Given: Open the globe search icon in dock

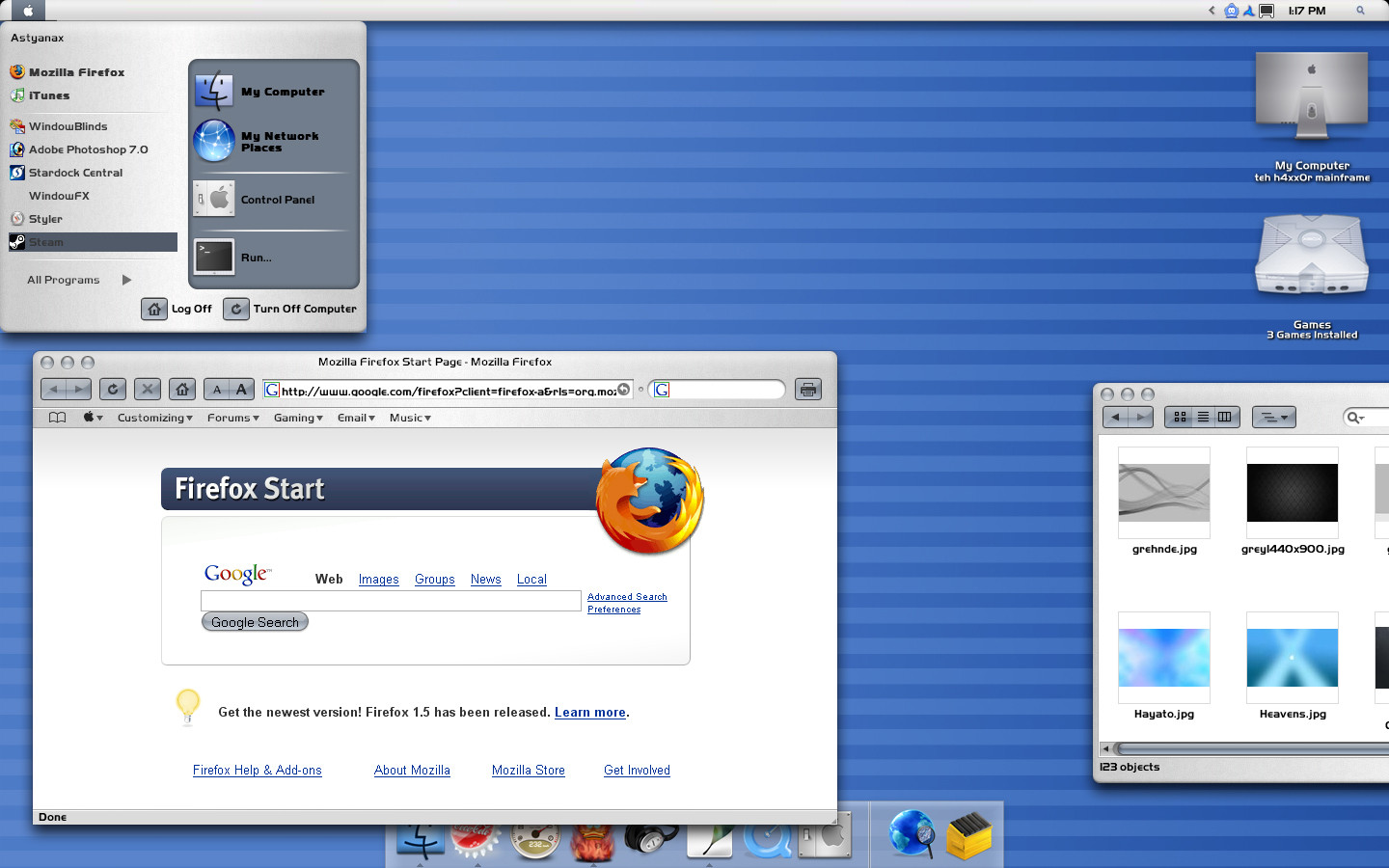Looking at the screenshot, I should pos(912,834).
